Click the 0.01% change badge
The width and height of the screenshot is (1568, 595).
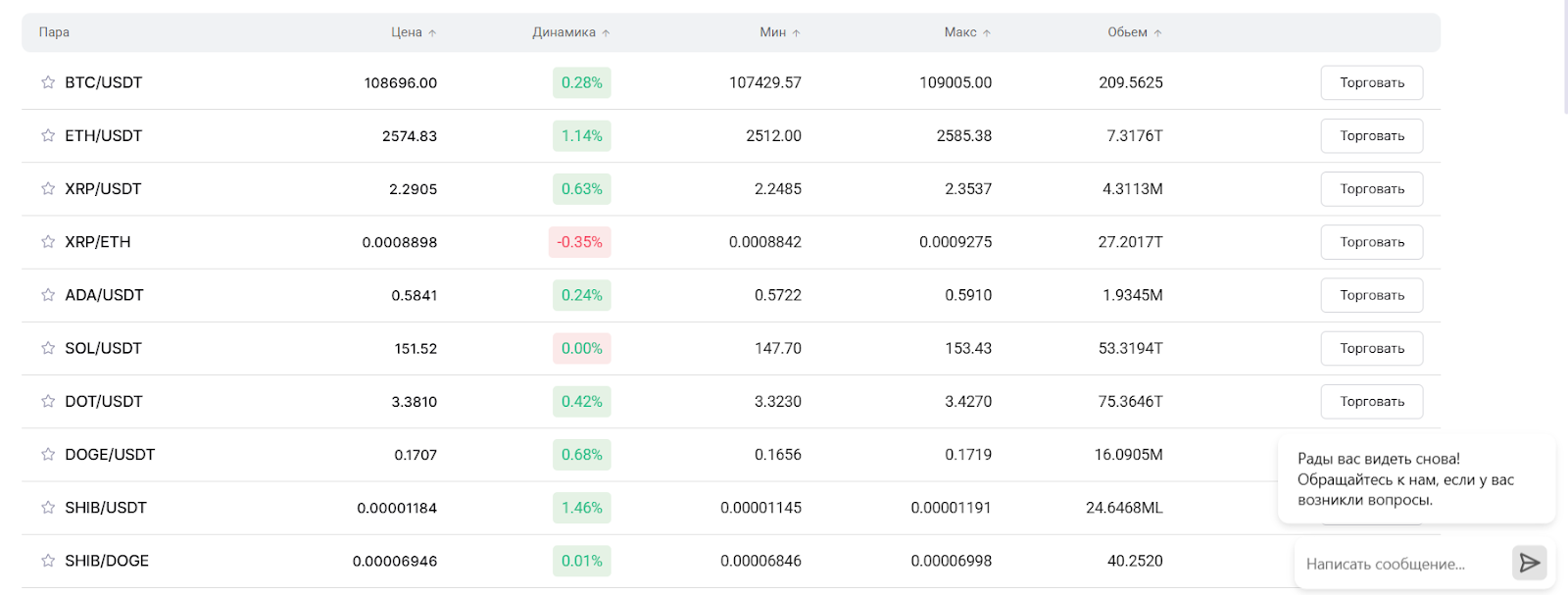pyautogui.click(x=581, y=560)
